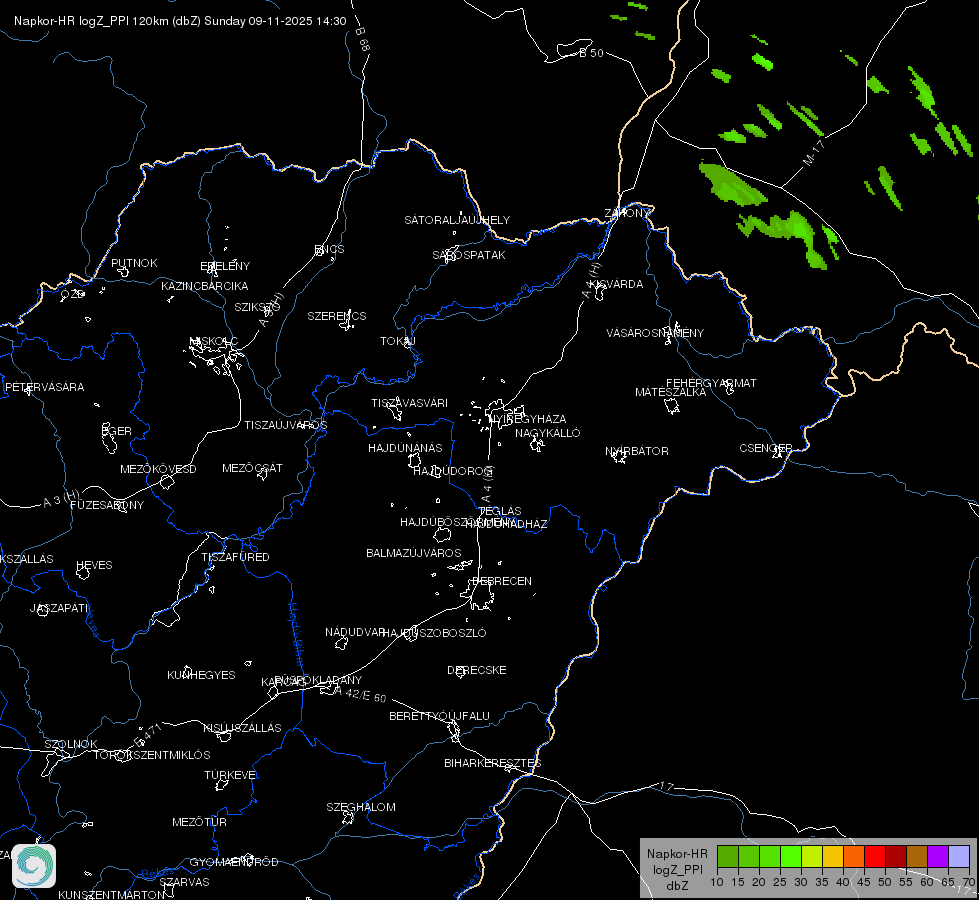979x900 pixels.
Task: Click the KUNHEGYES town label
Action: (201, 675)
